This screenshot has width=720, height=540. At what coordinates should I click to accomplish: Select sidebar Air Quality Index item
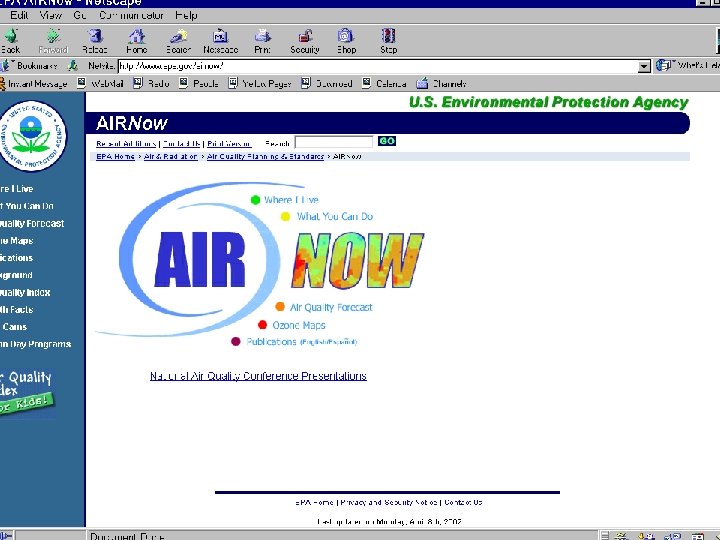[25, 292]
